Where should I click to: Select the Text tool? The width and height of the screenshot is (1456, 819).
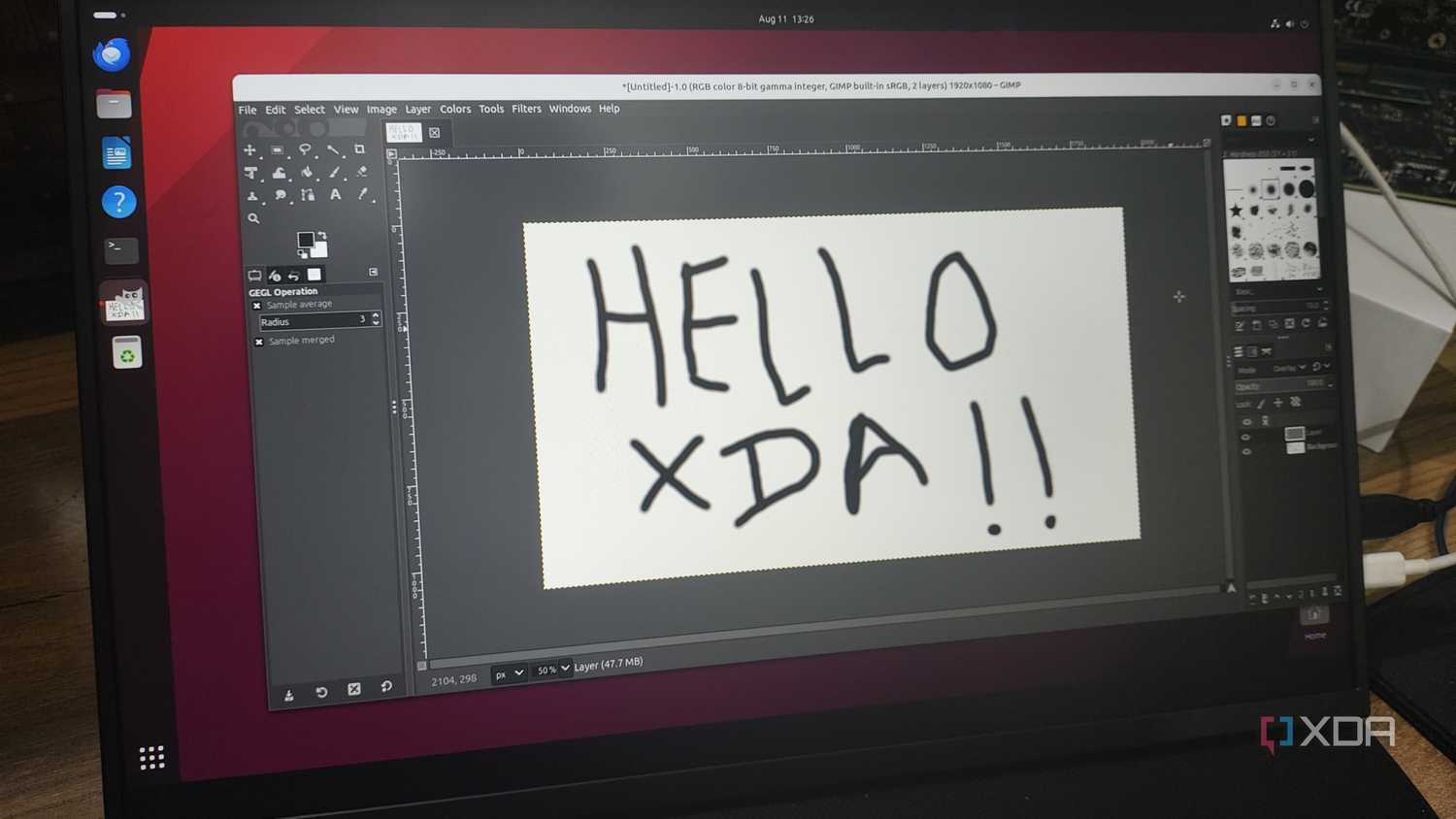[336, 194]
